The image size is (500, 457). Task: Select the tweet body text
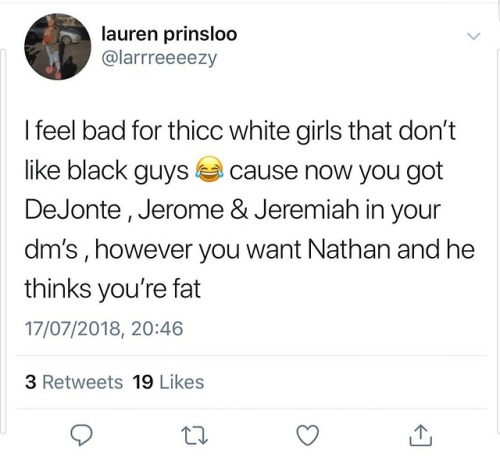pos(249,209)
